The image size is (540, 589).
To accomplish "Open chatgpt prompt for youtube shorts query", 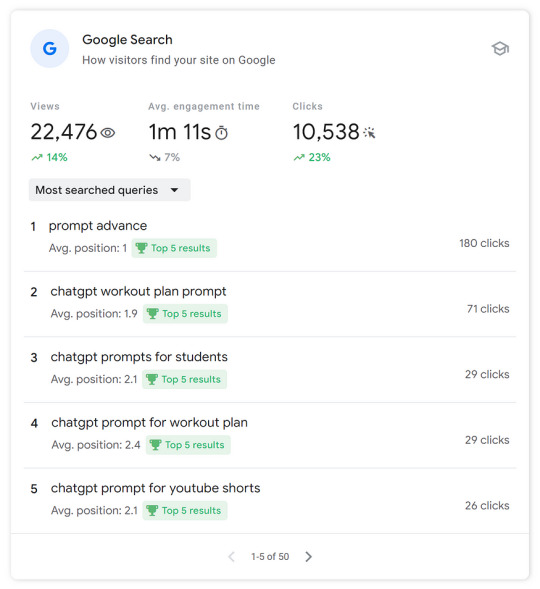I will pyautogui.click(x=155, y=488).
